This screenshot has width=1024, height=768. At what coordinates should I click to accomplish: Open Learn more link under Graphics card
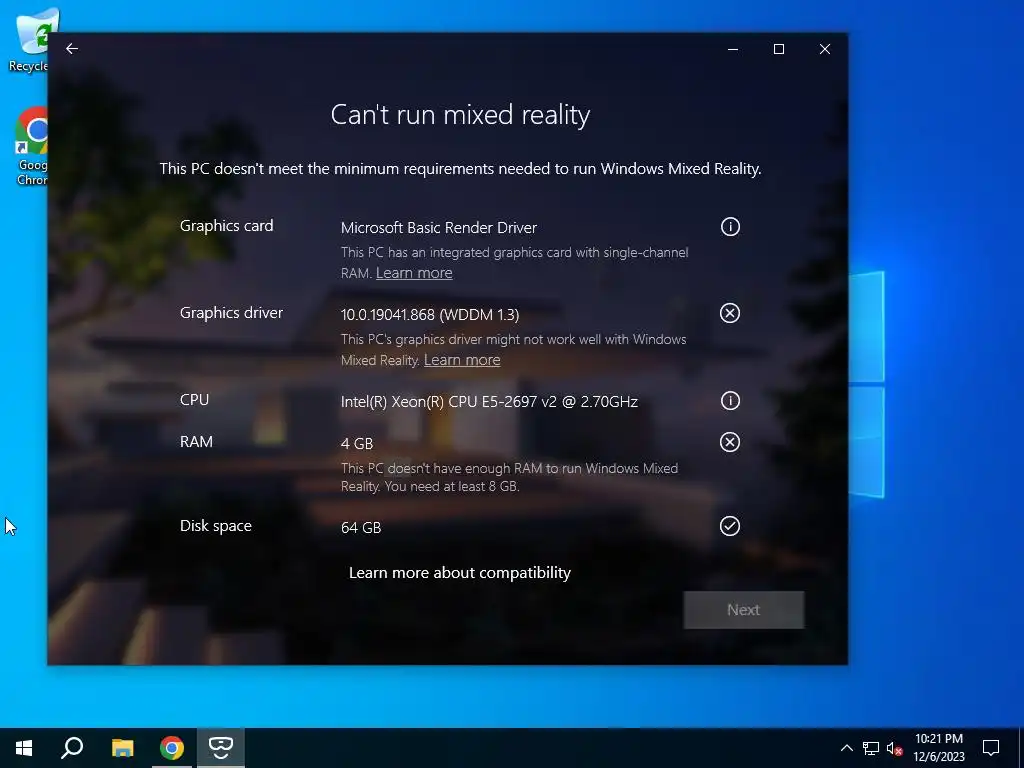coord(414,273)
